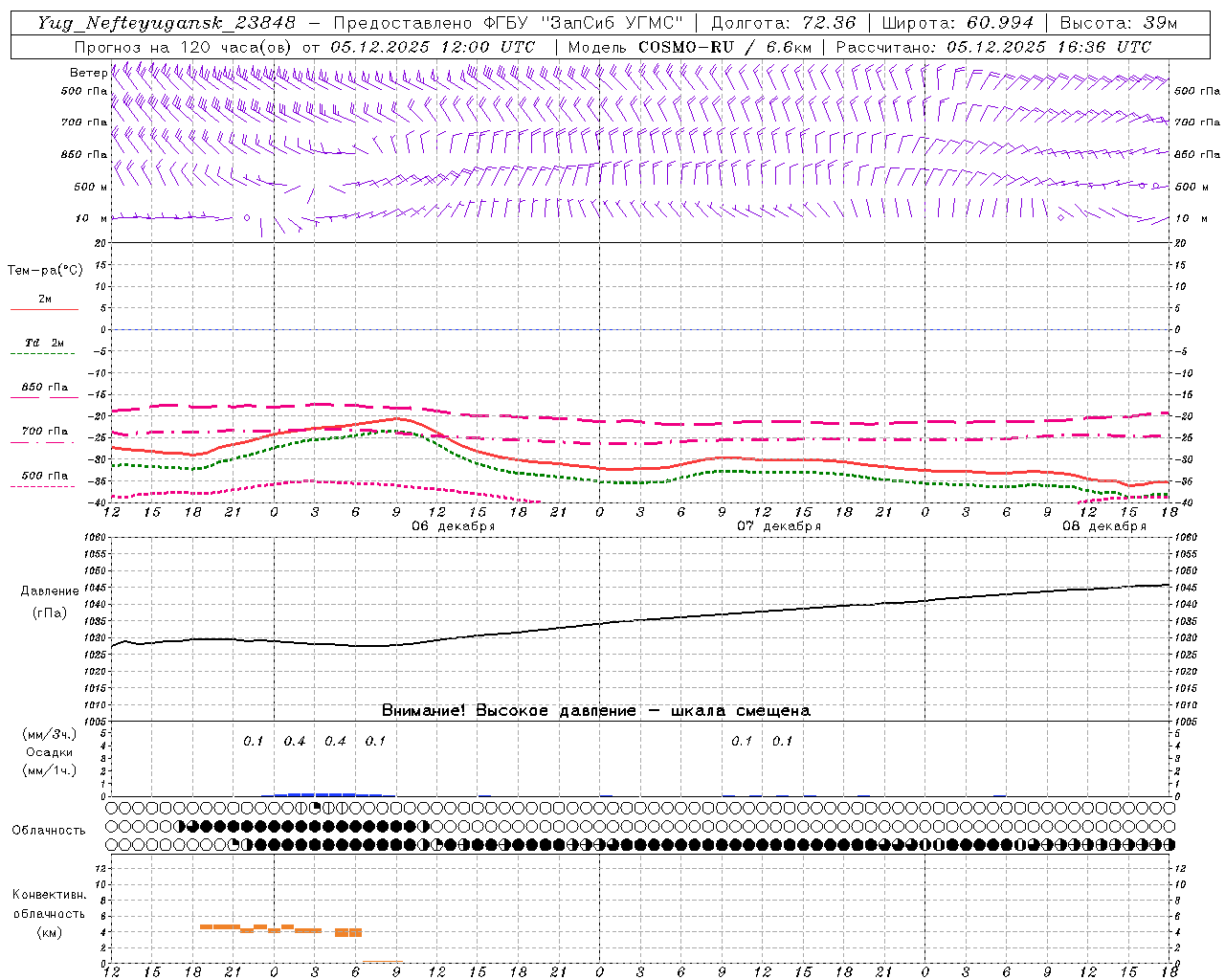Click the station title Yug_Nefteyugansk_23848
Screen dimensions: 1225x980
click(167, 23)
